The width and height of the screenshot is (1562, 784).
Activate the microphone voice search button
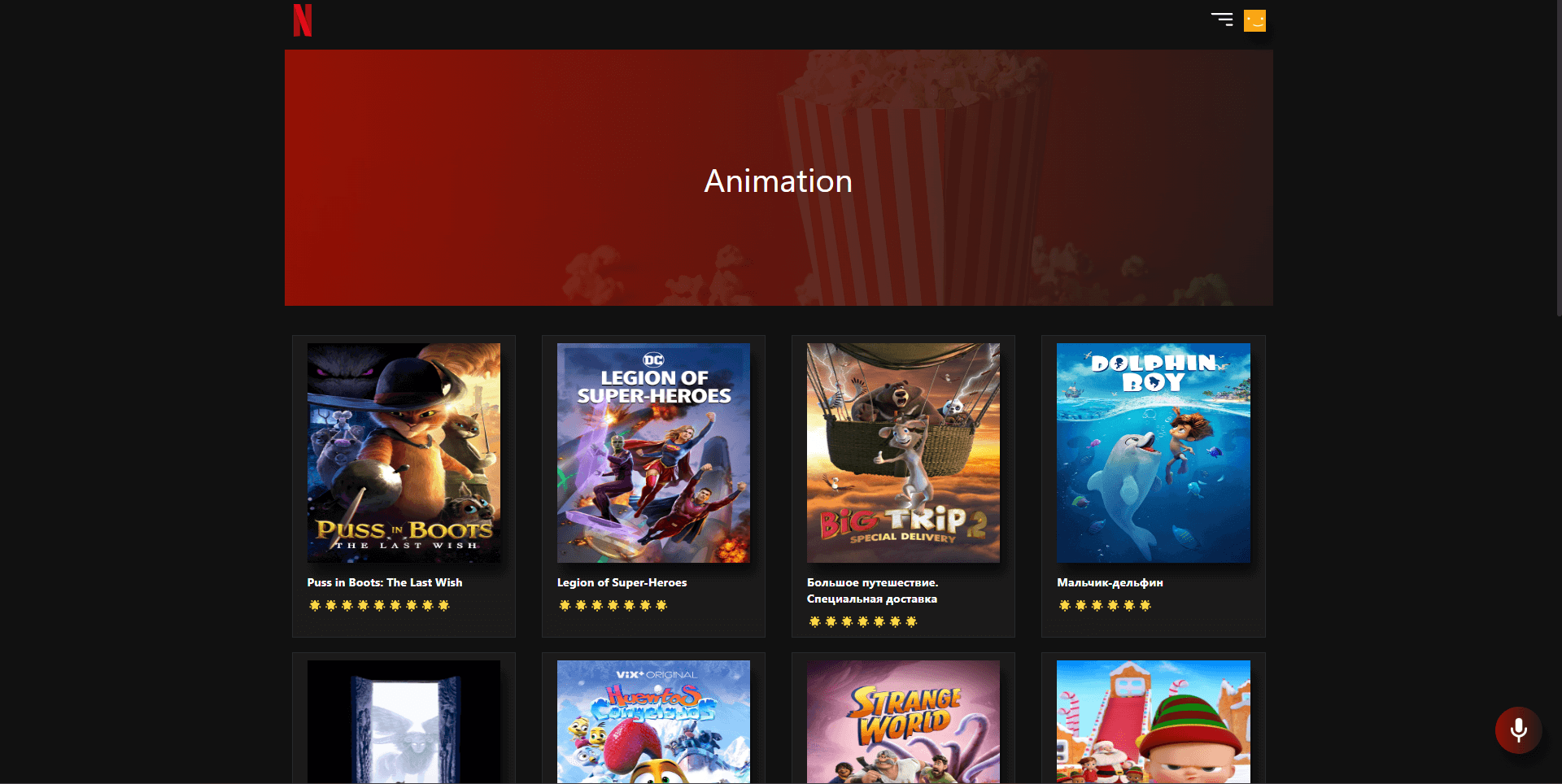click(x=1518, y=730)
